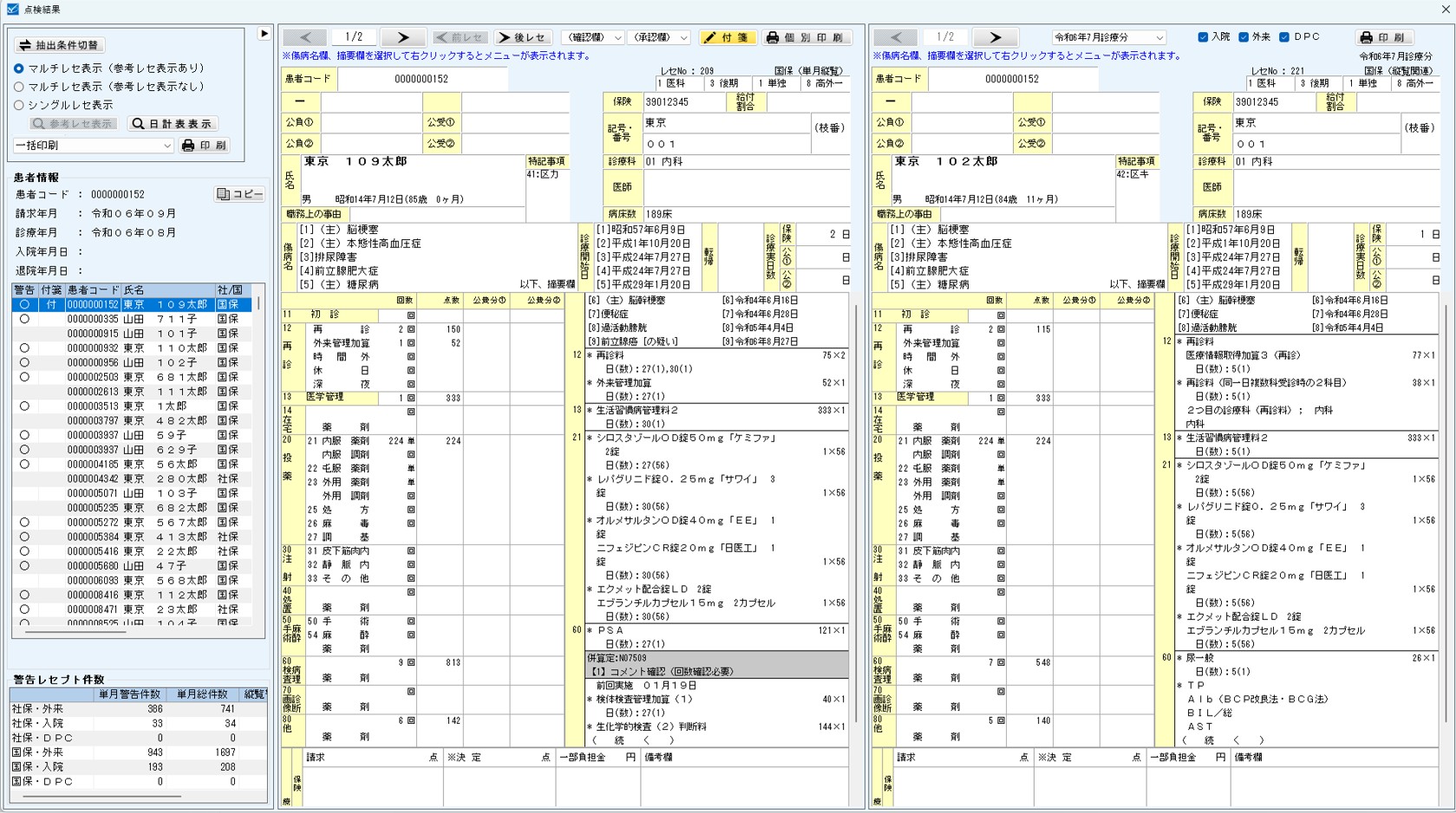1456x813 pixels.
Task: Copy patient info with the コピー button
Action: click(x=239, y=194)
